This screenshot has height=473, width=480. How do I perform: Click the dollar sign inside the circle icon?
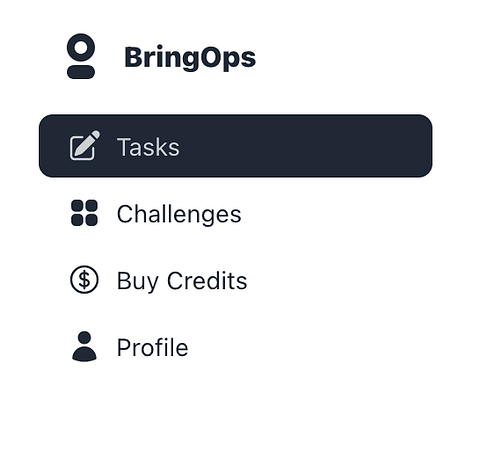point(84,279)
